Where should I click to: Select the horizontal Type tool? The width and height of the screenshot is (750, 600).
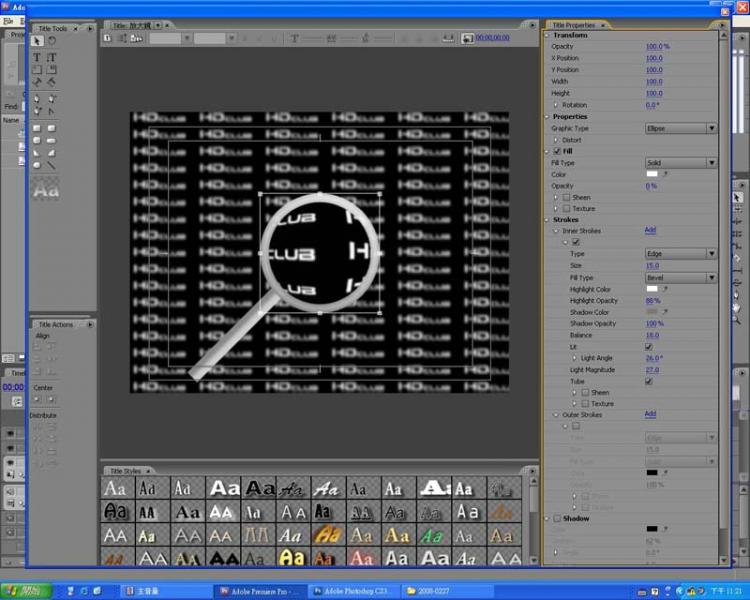[x=37, y=58]
